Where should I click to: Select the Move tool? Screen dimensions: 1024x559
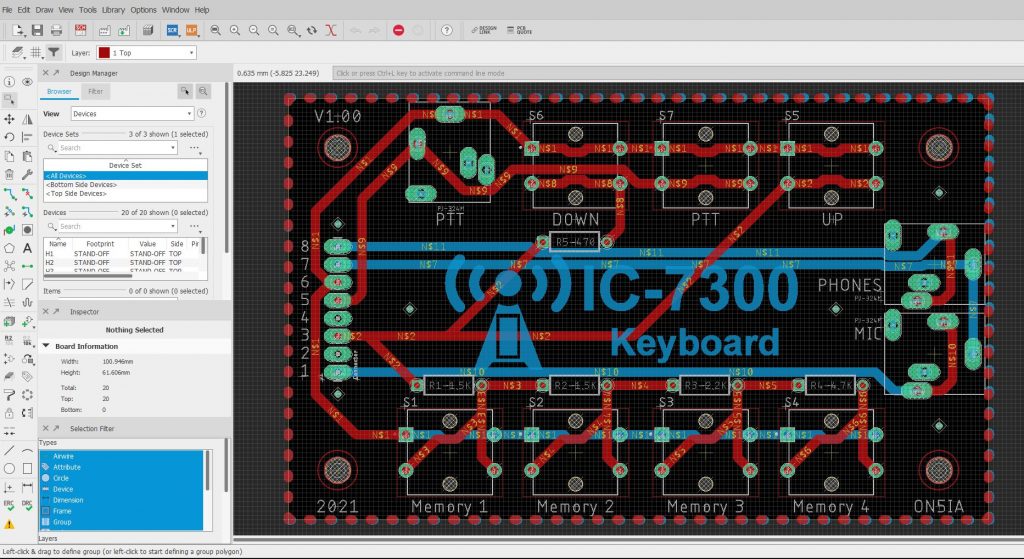[9, 119]
